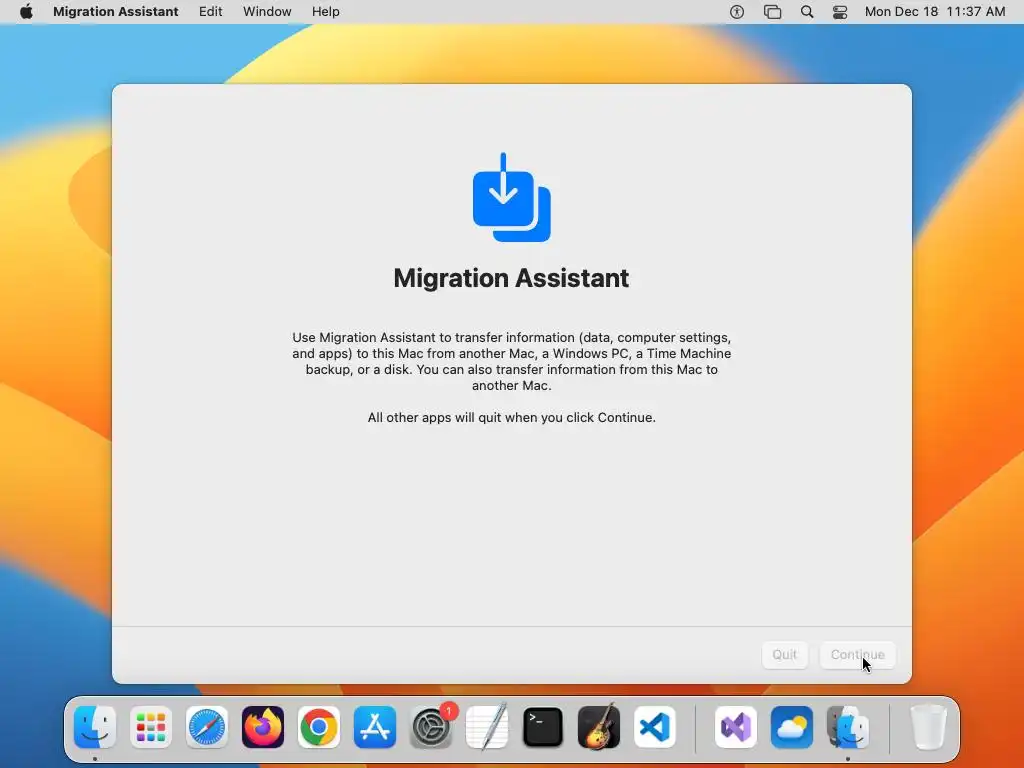Open the Edit menu

tap(210, 12)
